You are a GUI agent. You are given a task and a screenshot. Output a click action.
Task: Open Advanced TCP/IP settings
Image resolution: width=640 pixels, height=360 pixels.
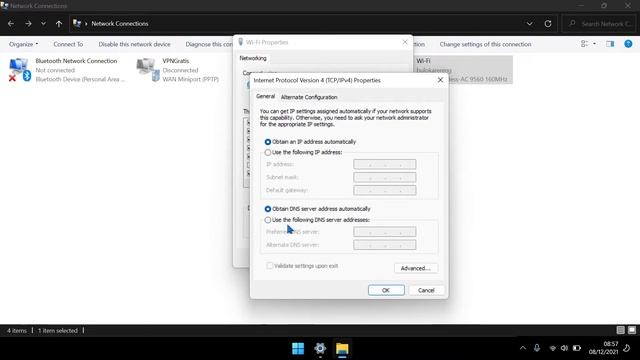coord(416,268)
